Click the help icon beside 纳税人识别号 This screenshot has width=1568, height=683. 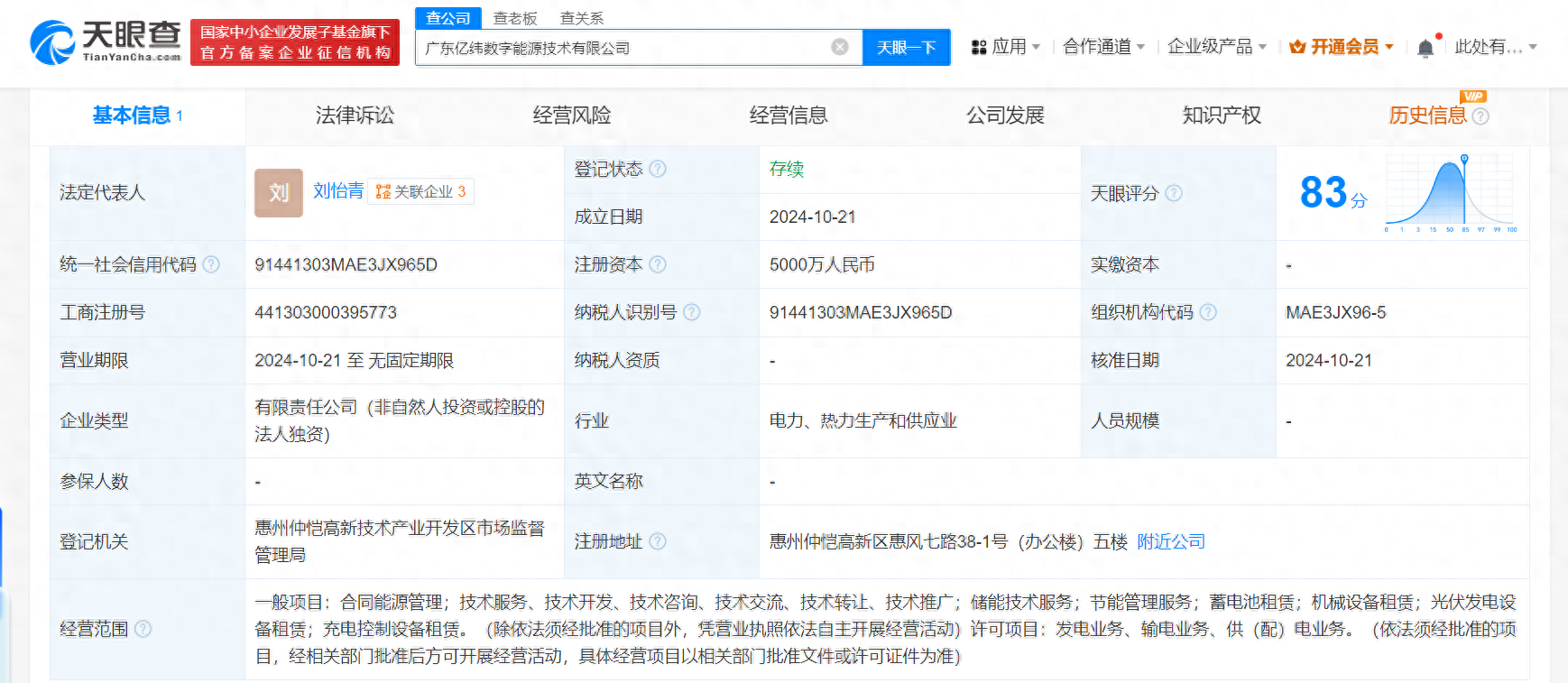point(692,312)
